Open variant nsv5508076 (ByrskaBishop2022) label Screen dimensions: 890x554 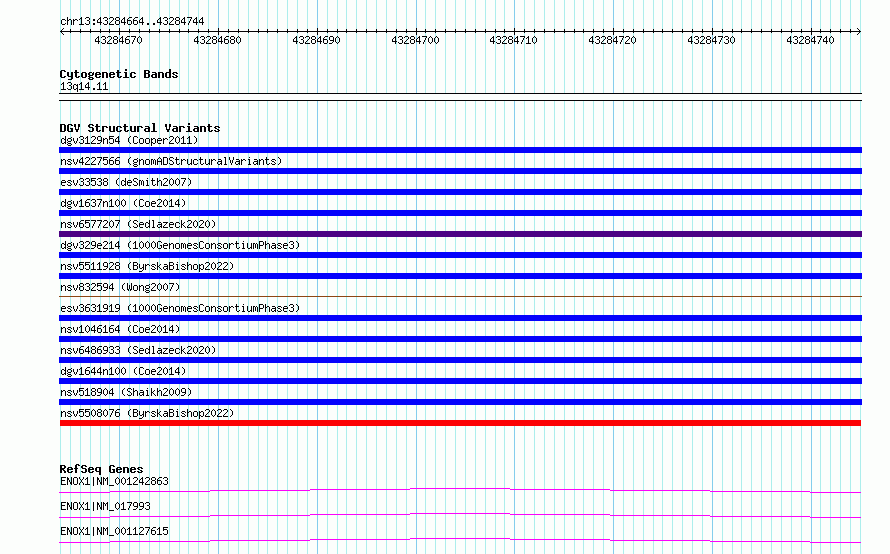click(147, 413)
